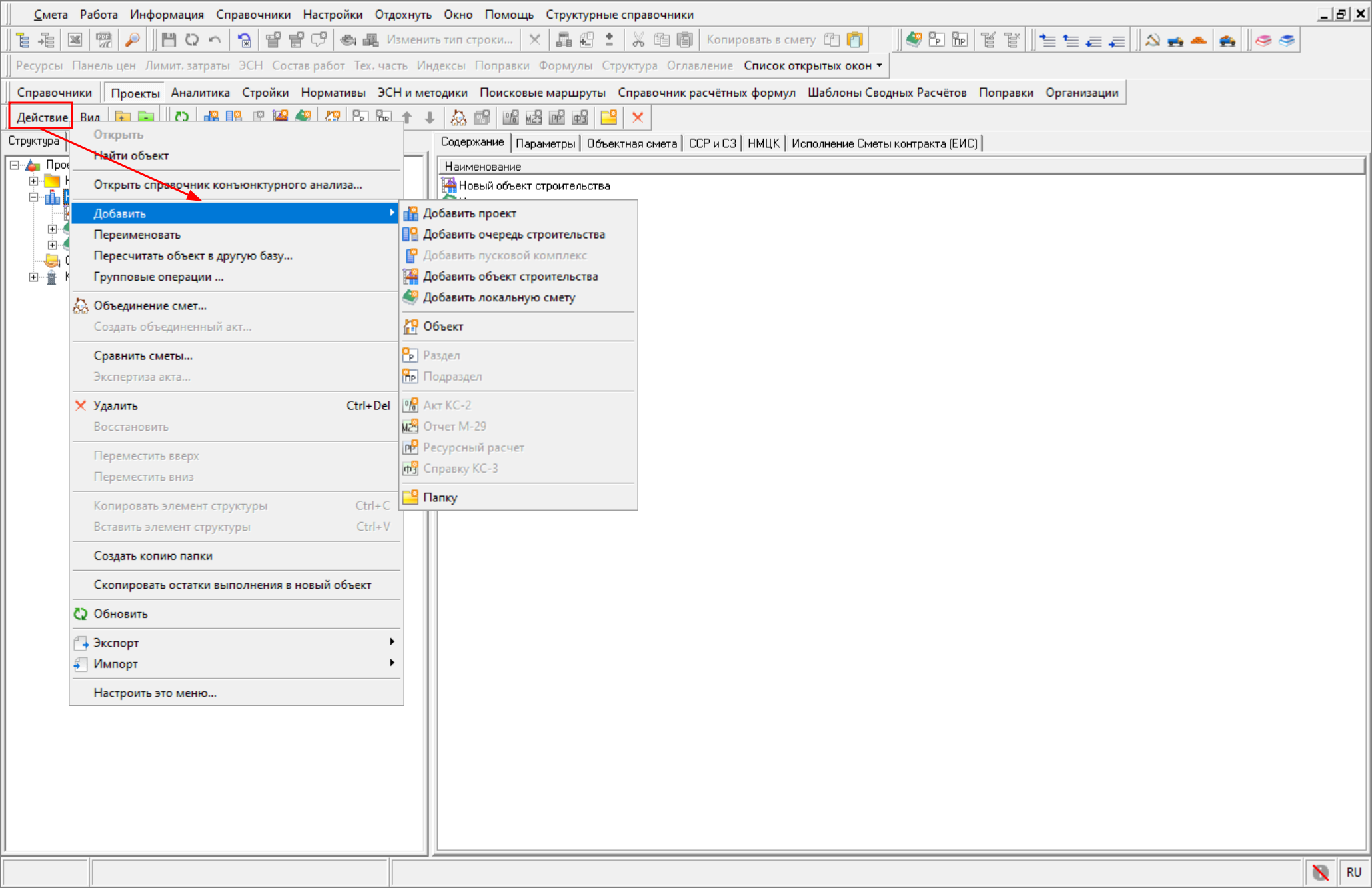Click the crossed-out icon in the status bar
Image resolution: width=1372 pixels, height=888 pixels.
point(1320,872)
